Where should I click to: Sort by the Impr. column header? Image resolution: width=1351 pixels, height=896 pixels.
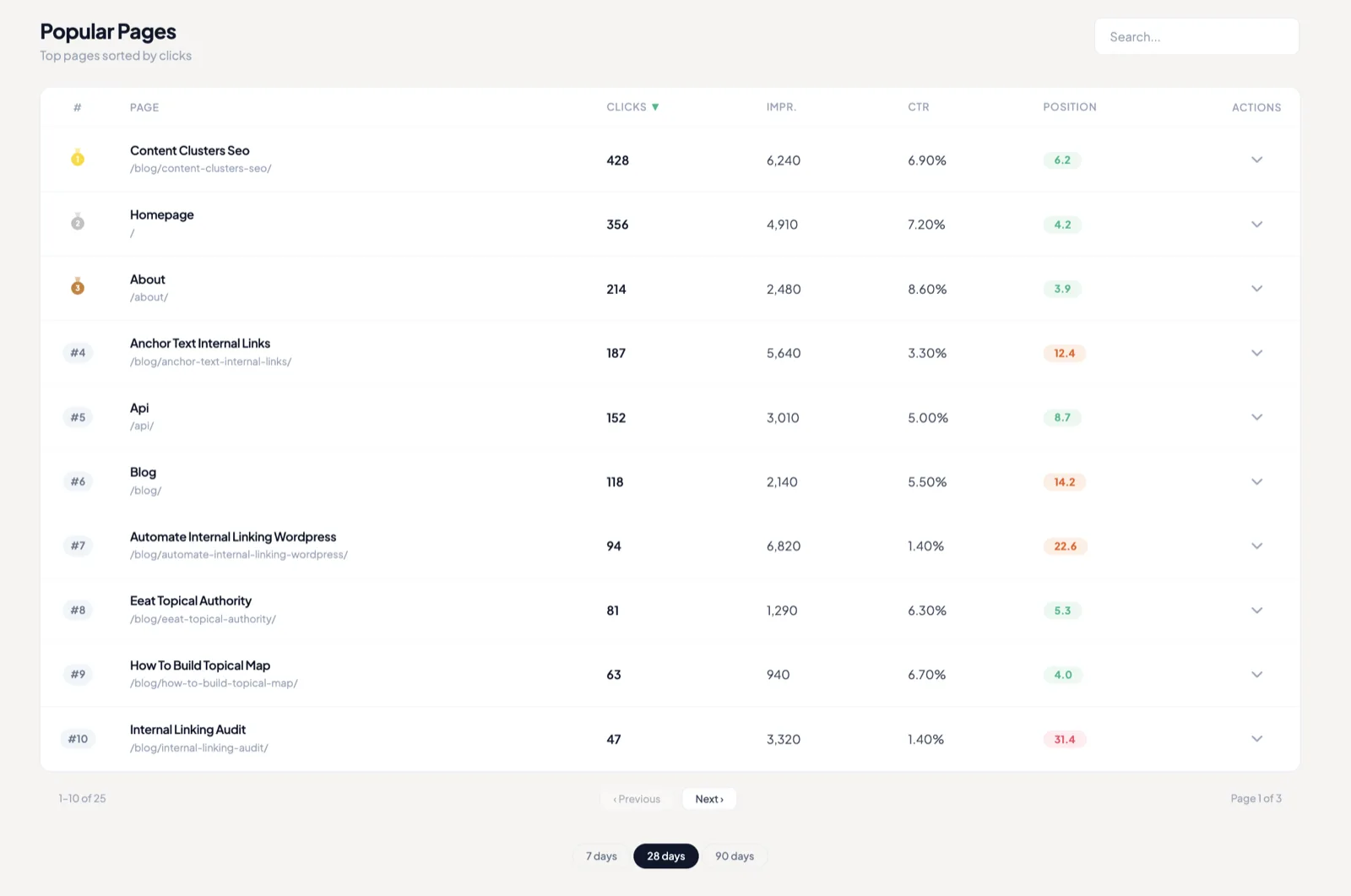coord(781,107)
